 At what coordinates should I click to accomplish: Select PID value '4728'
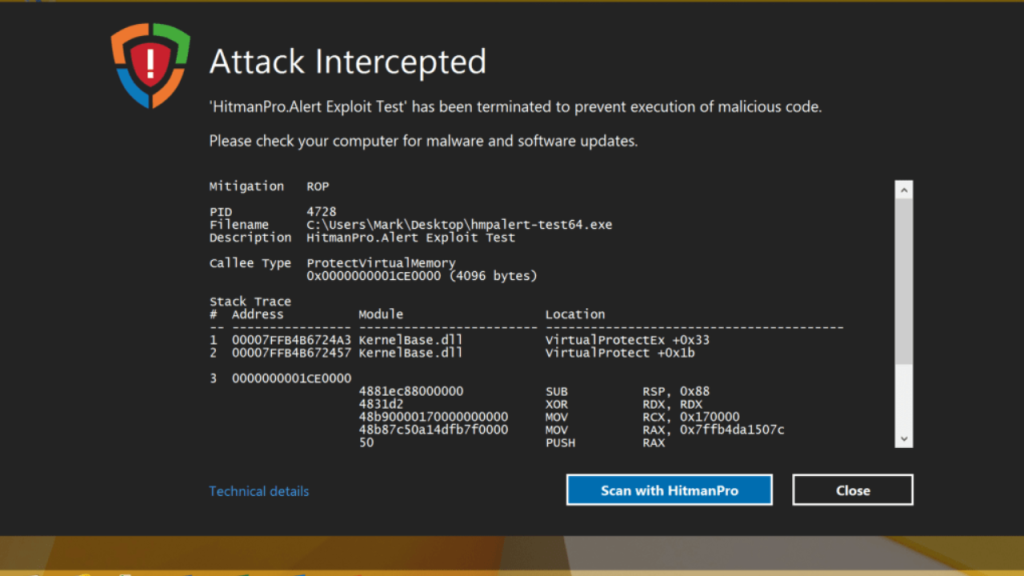pos(321,212)
